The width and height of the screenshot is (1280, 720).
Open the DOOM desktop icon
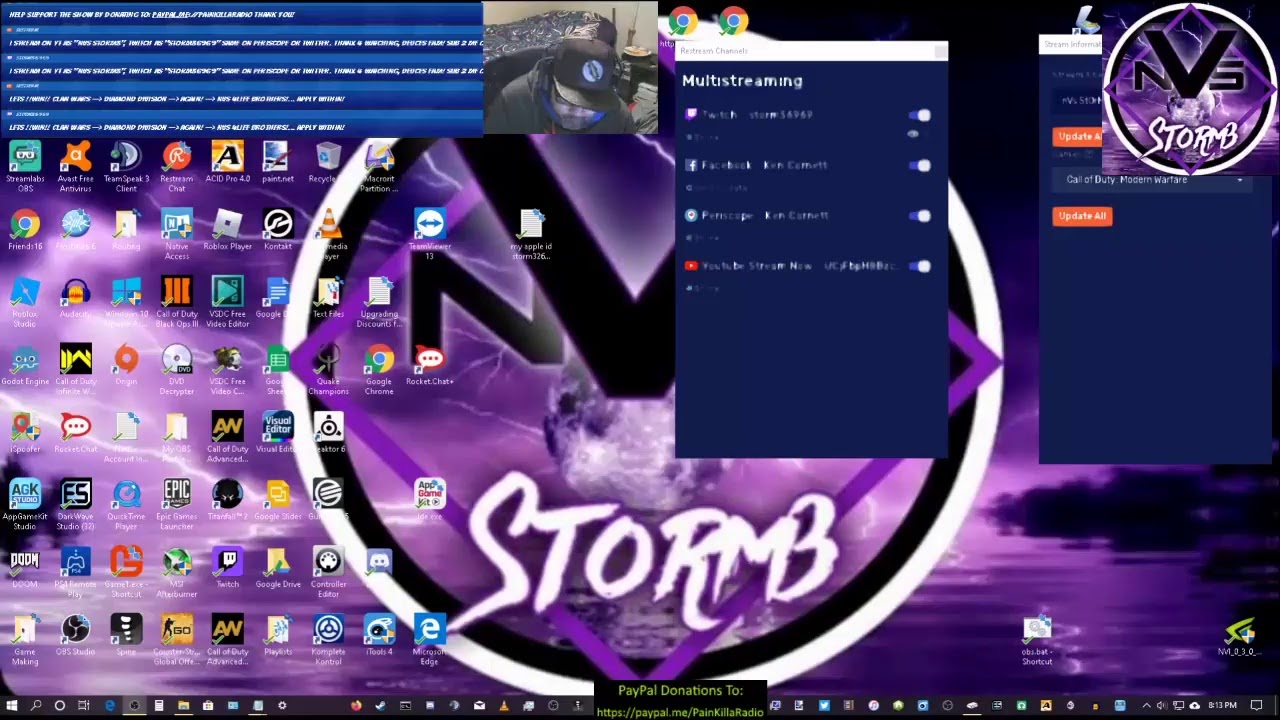25,569
